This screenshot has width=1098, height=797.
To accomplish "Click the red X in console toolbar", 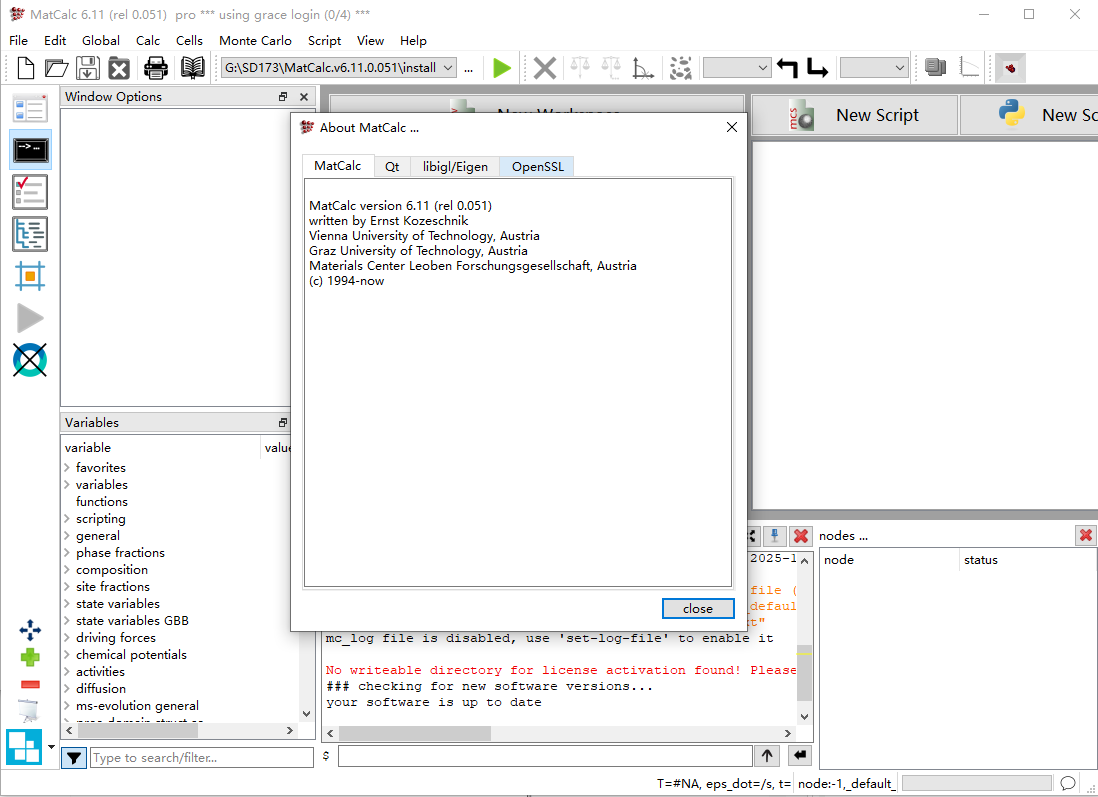I will pos(801,536).
